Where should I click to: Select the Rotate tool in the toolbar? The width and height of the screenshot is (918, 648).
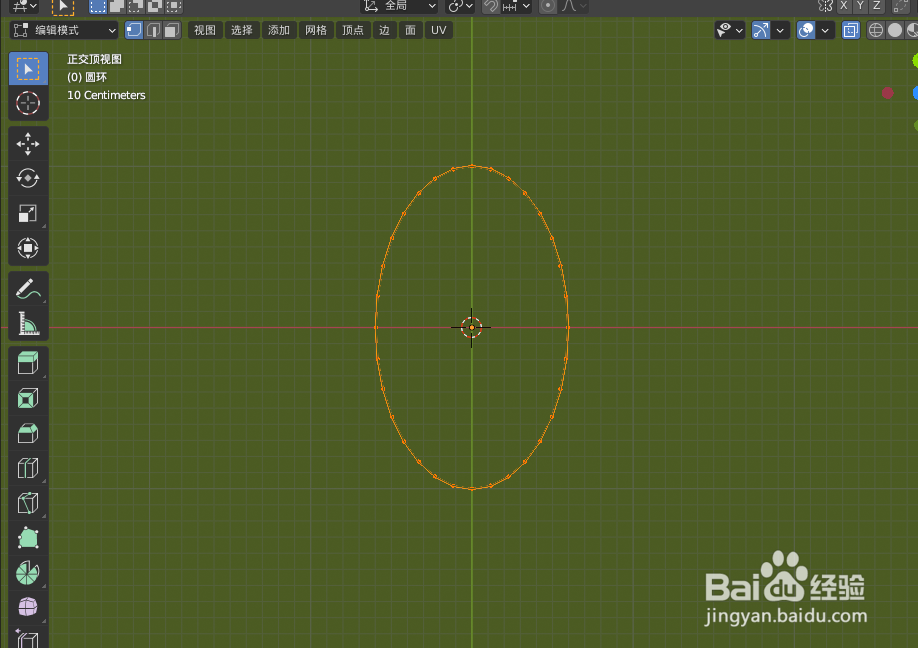point(28,178)
